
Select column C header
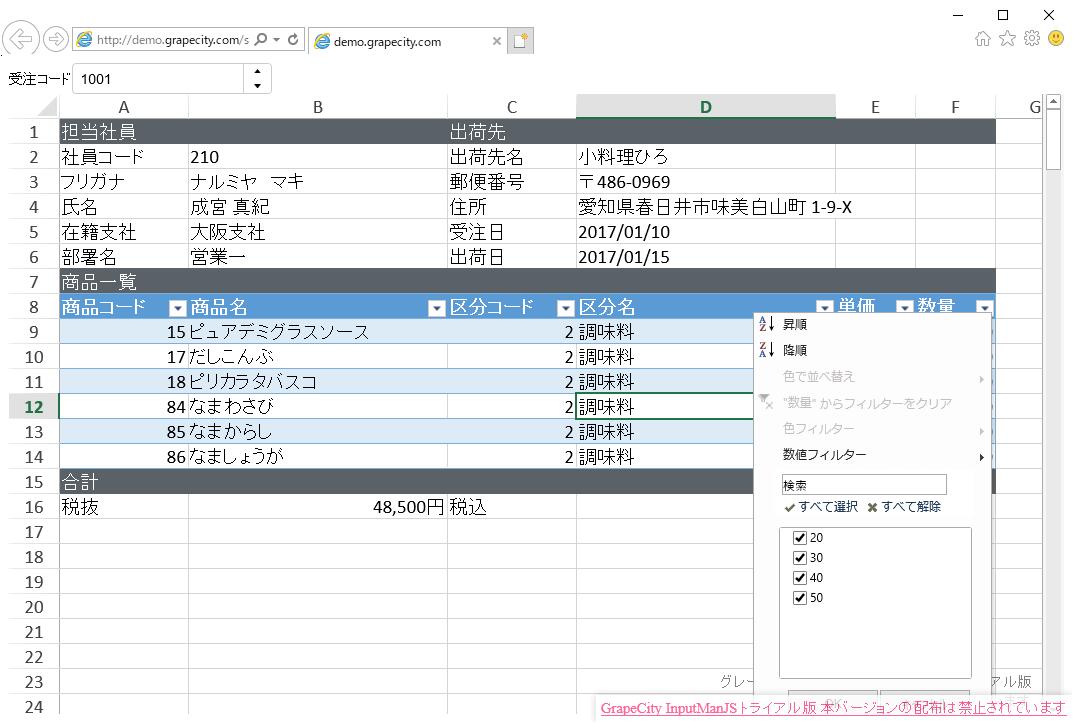tap(512, 107)
